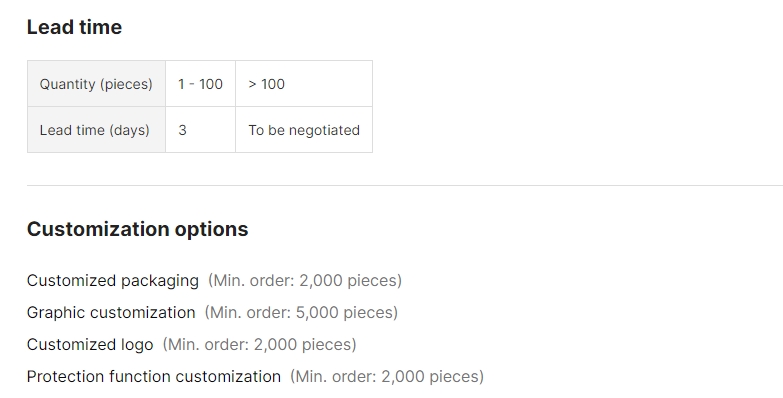Click the horizontal divider below lead time table
The image size is (783, 398).
(x=405, y=185)
